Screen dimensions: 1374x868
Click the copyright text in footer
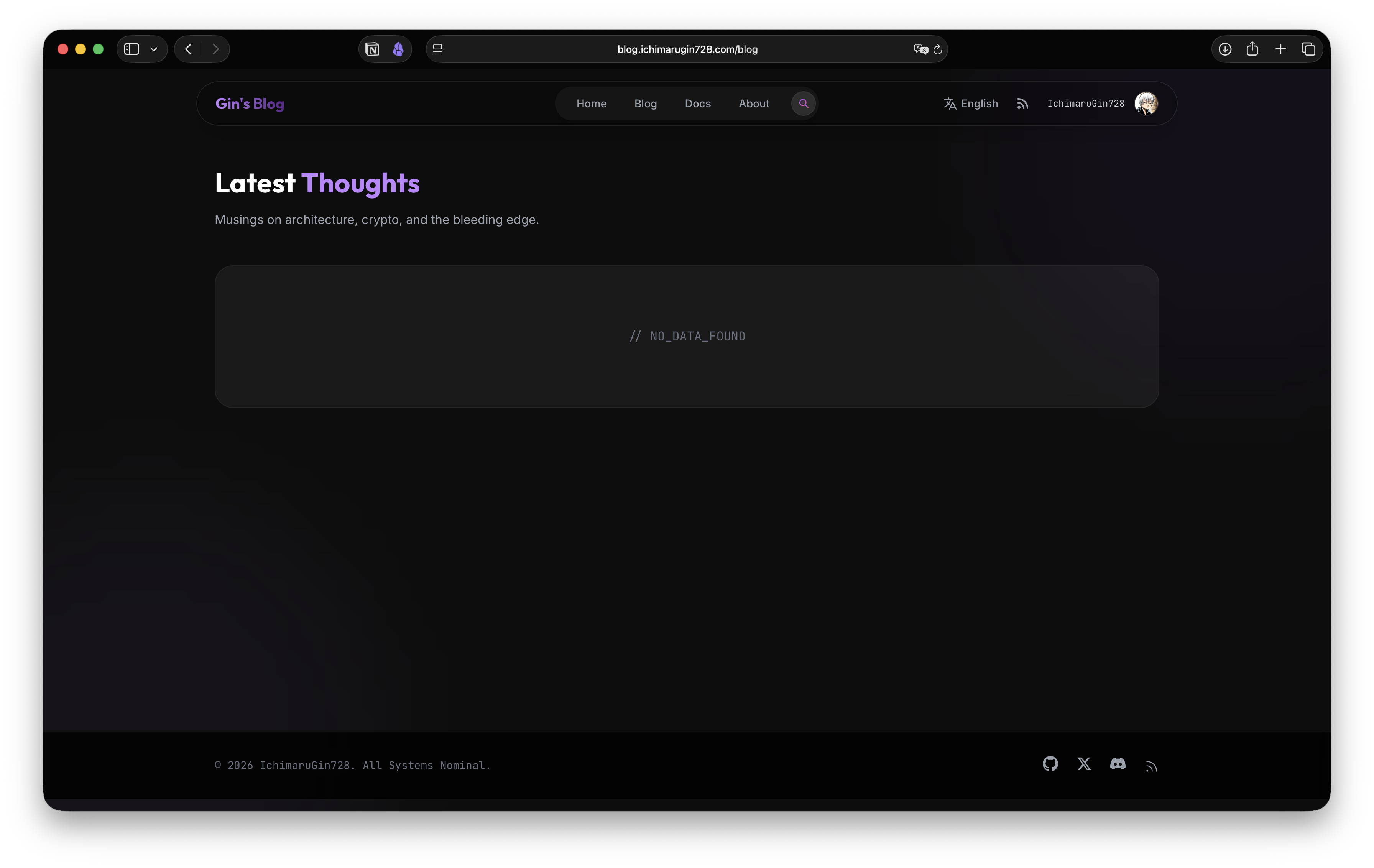pos(353,765)
